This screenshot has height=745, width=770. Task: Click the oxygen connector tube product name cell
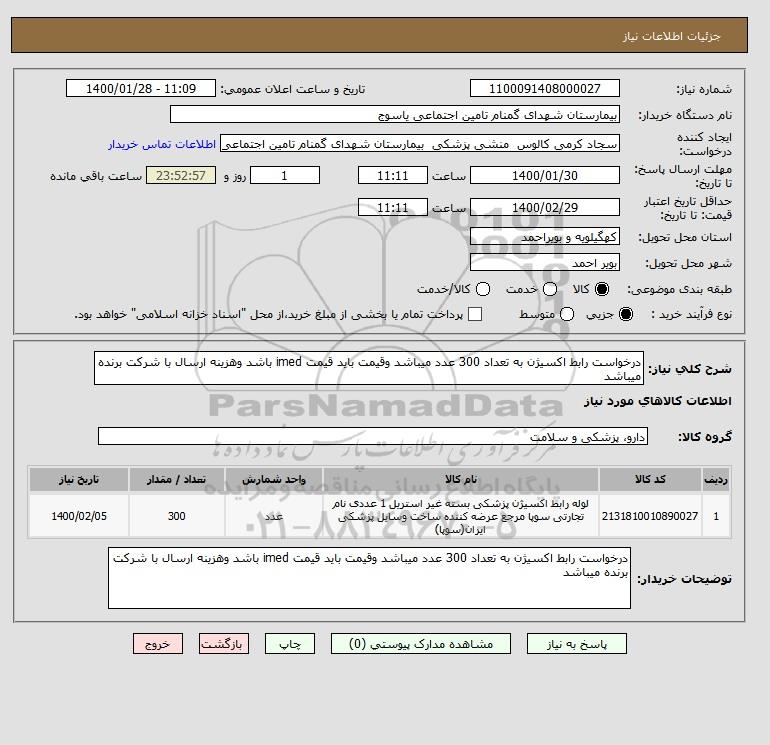click(461, 516)
